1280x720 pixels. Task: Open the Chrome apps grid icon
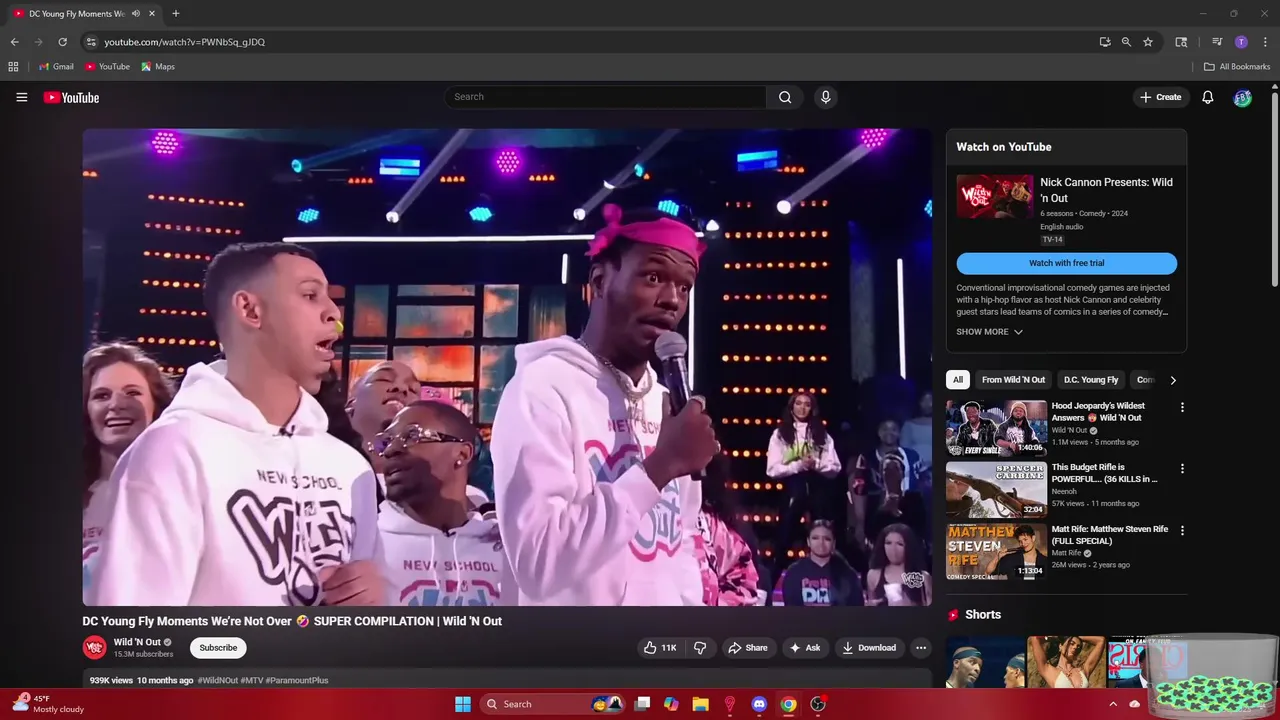(x=13, y=67)
